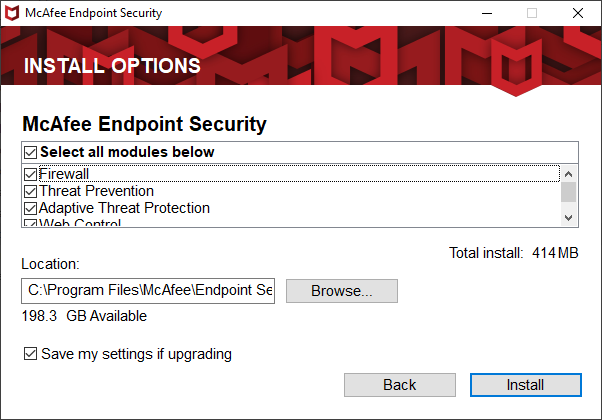Minimize the McAfee Endpoint Security window
Image resolution: width=602 pixels, height=420 pixels.
tap(487, 13)
